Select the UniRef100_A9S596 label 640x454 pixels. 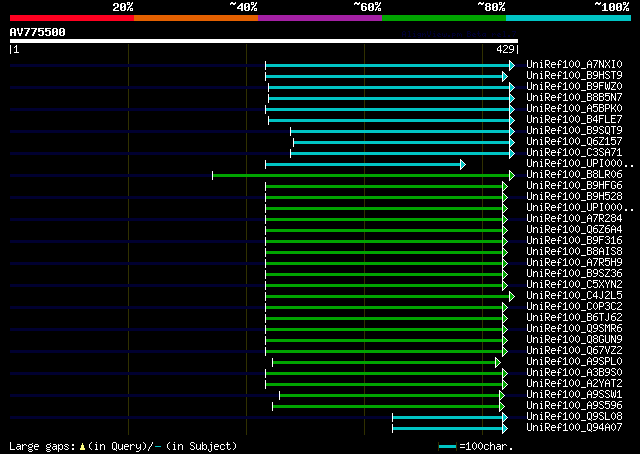[x=574, y=406]
